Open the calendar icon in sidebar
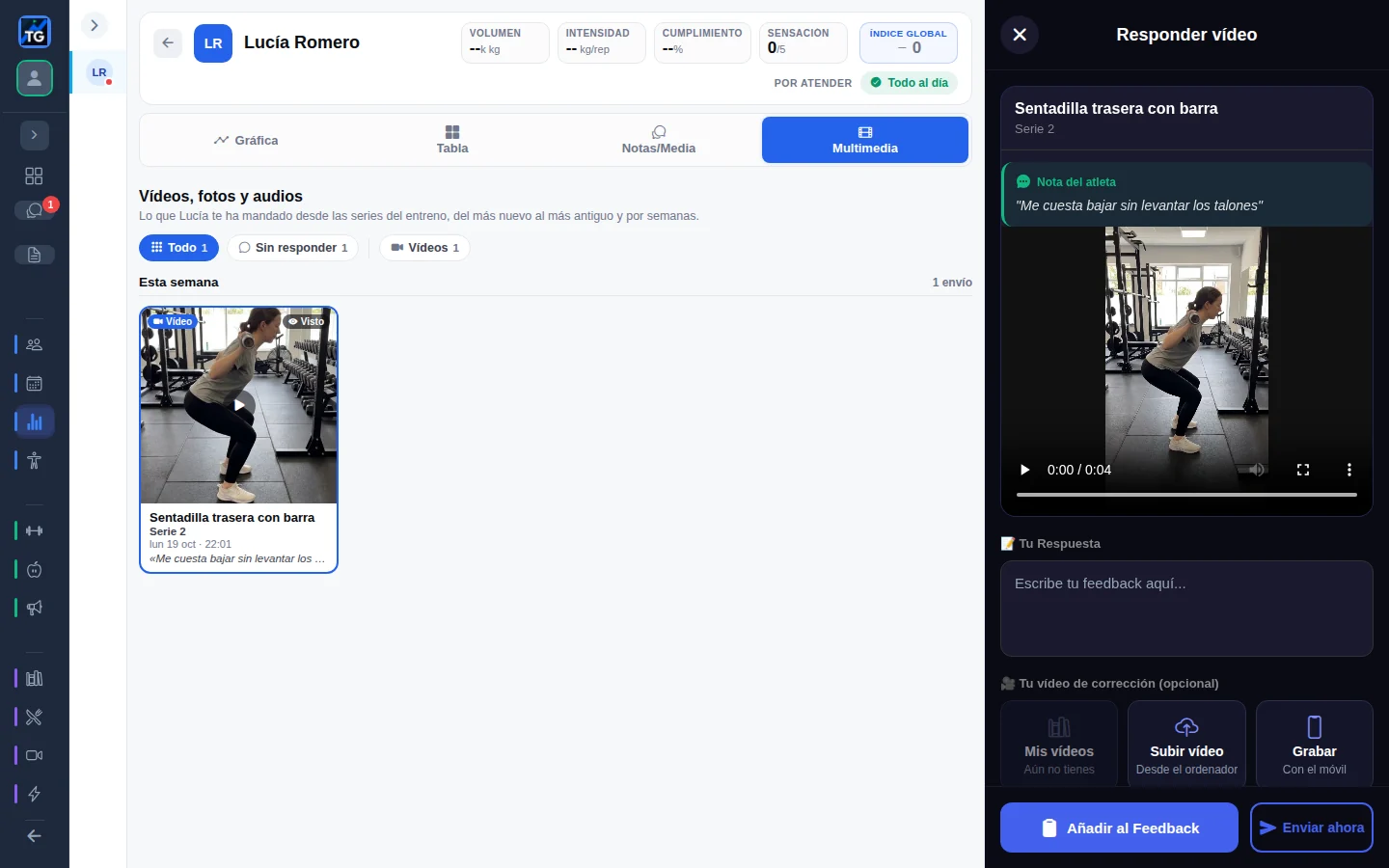This screenshot has width=1389, height=868. click(x=35, y=383)
